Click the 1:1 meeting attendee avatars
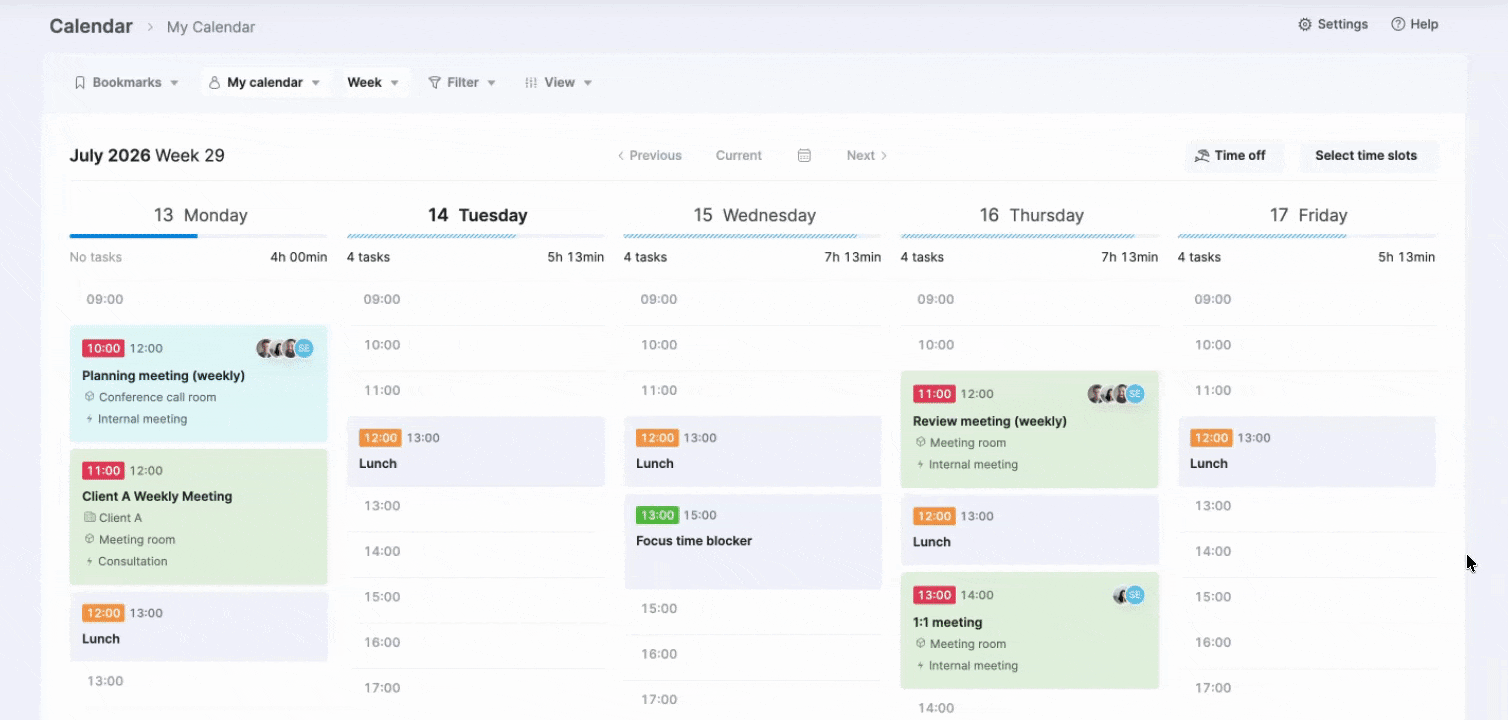The height and width of the screenshot is (720, 1508). click(1128, 595)
